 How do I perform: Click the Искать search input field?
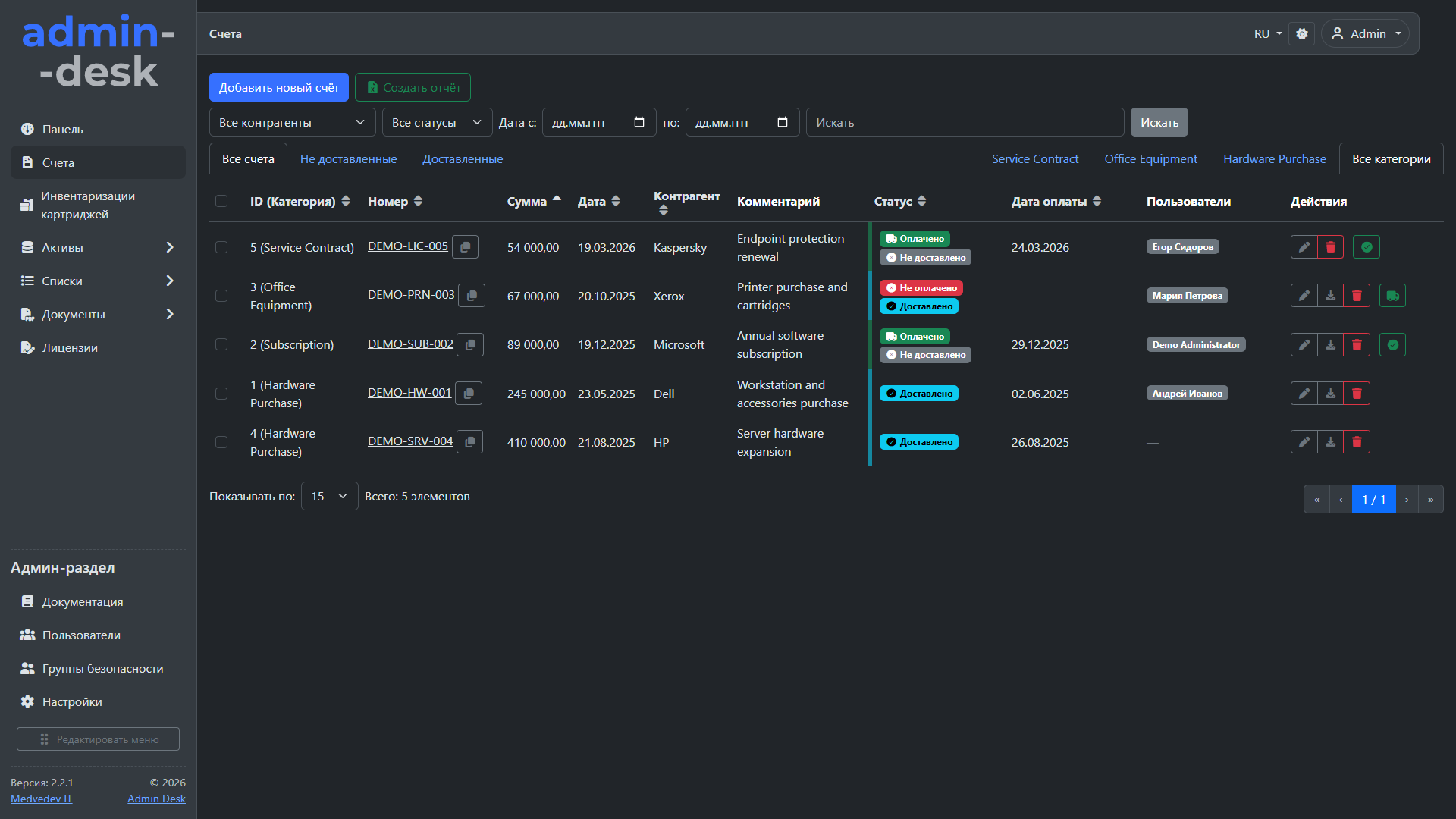[x=964, y=123]
